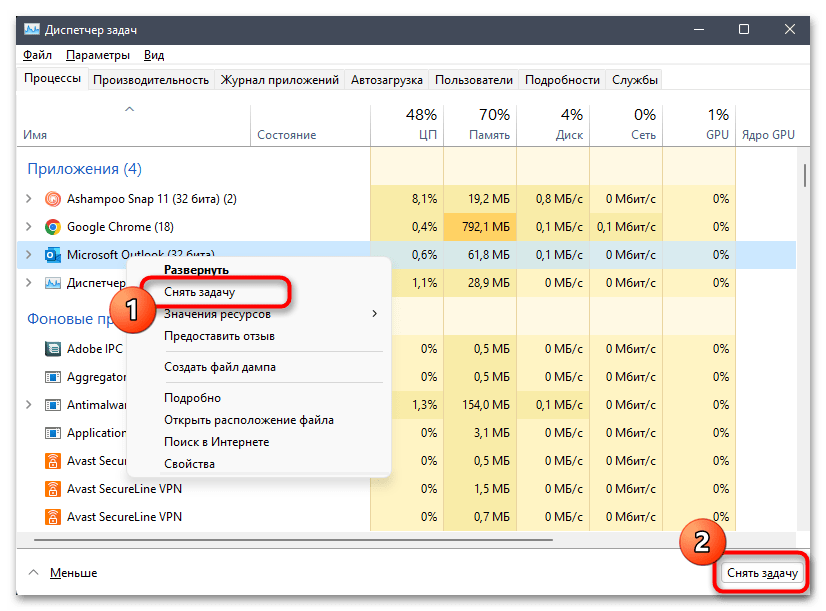This screenshot has height=611, width=826.
Task: Choose Подробно in context menu
Action: 192,398
